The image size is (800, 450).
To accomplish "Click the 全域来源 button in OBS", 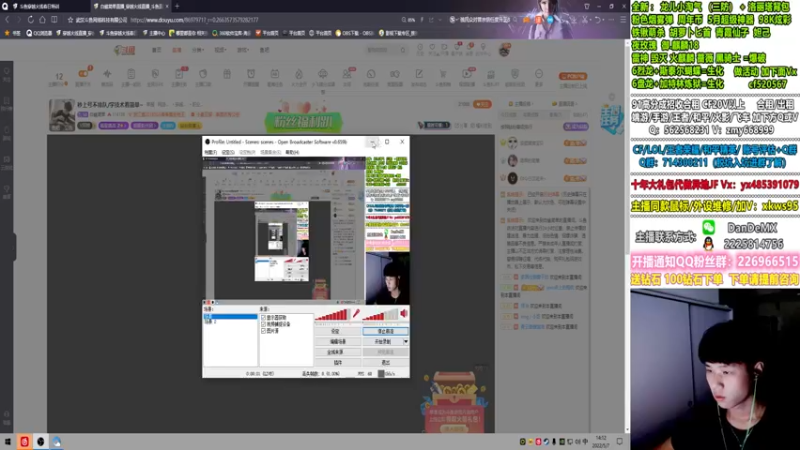I will 337,352.
